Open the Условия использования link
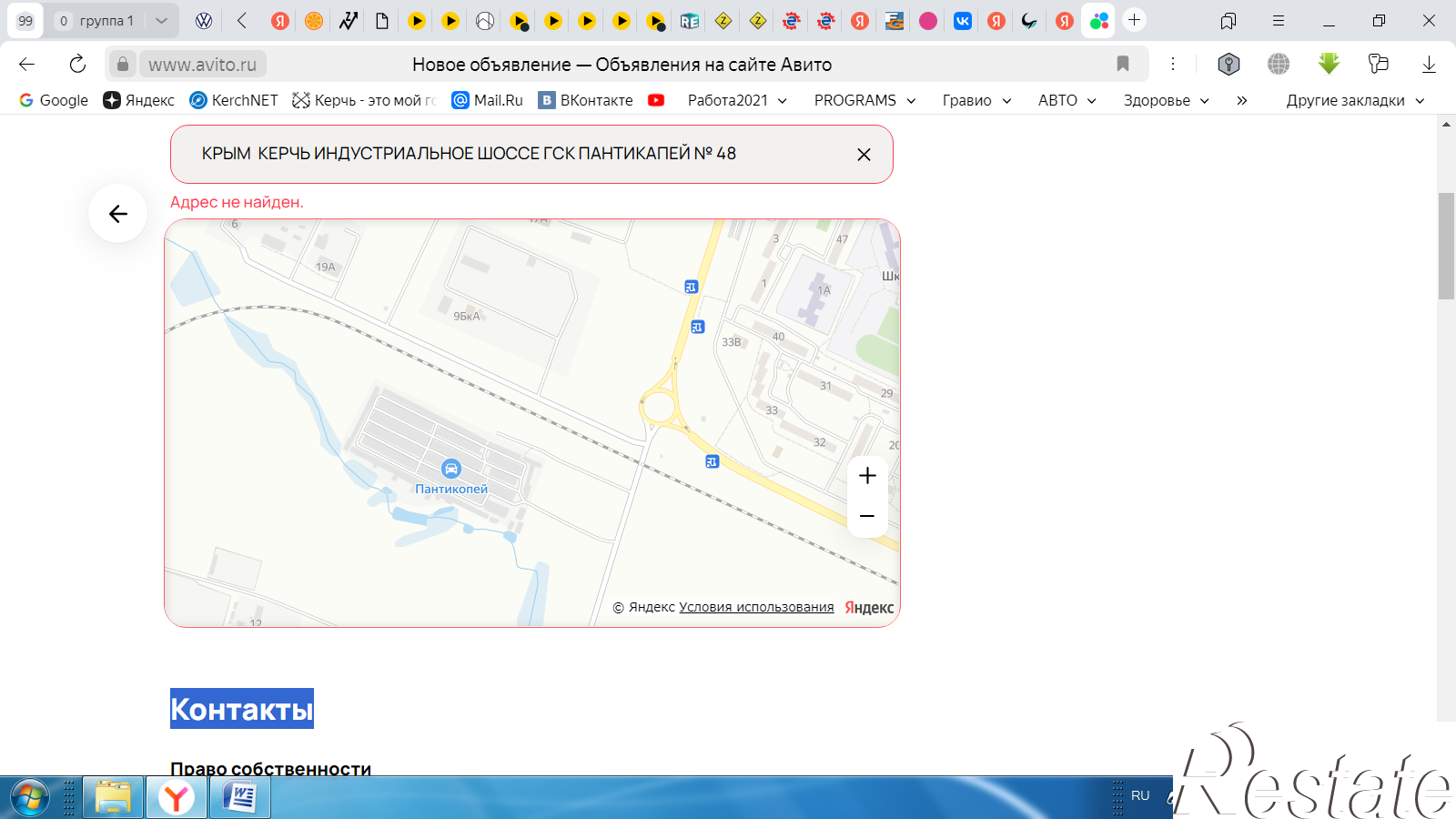The height and width of the screenshot is (819, 1456). [756, 607]
